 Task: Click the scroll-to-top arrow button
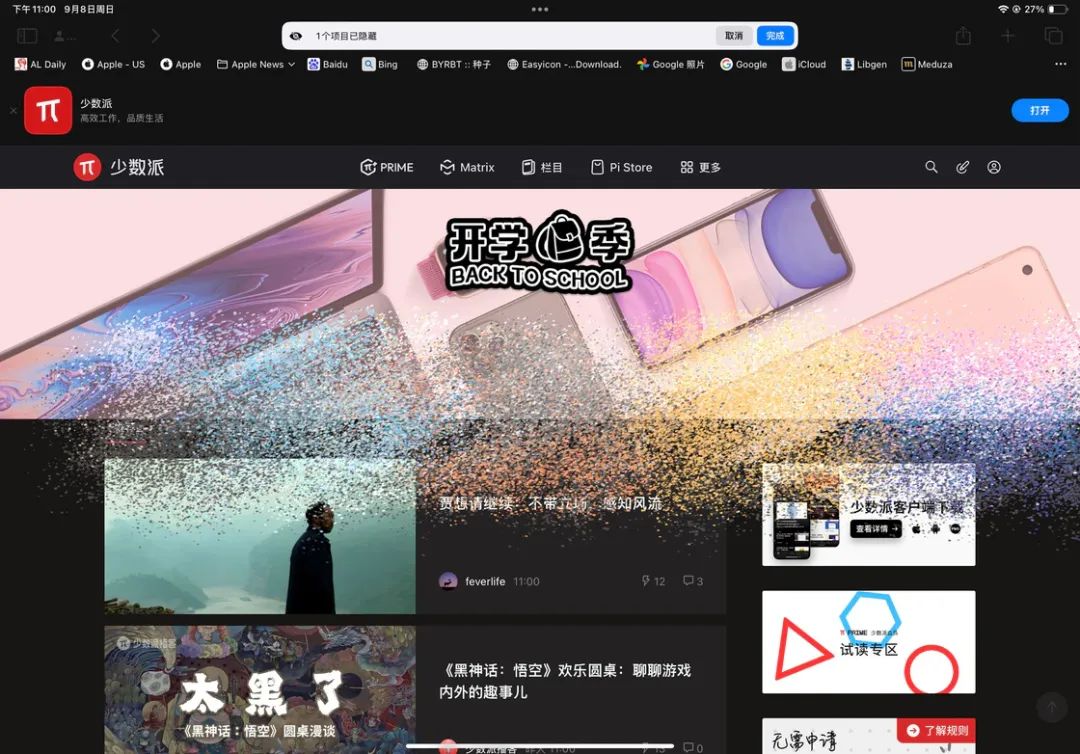(x=1051, y=707)
